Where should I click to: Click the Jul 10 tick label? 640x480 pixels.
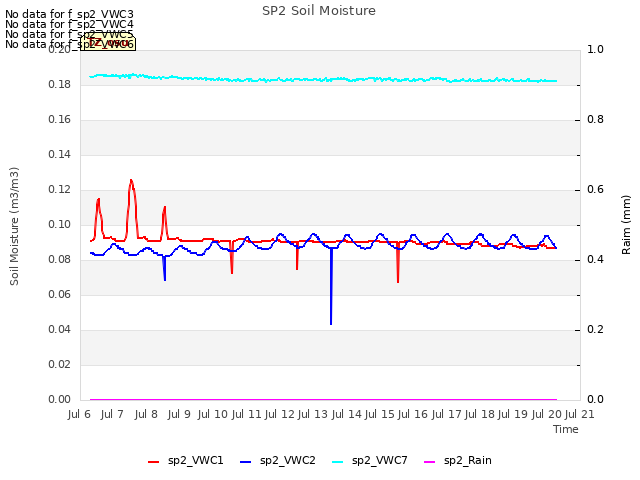pyautogui.click(x=213, y=414)
